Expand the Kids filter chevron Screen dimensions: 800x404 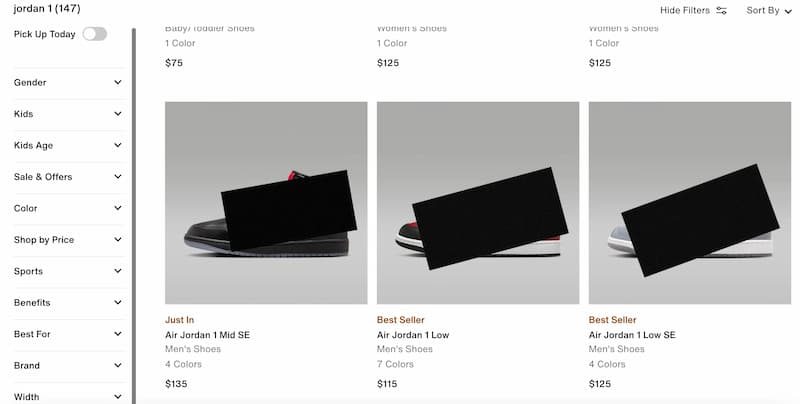point(118,114)
